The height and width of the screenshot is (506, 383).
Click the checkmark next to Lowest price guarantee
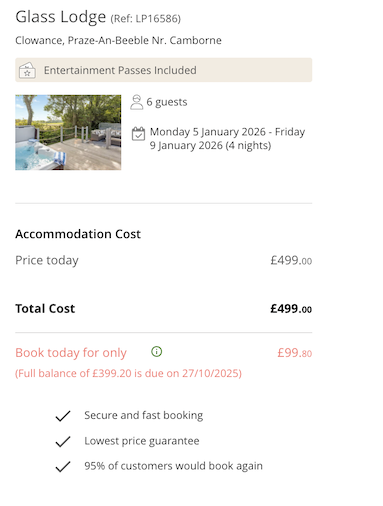pyautogui.click(x=63, y=441)
